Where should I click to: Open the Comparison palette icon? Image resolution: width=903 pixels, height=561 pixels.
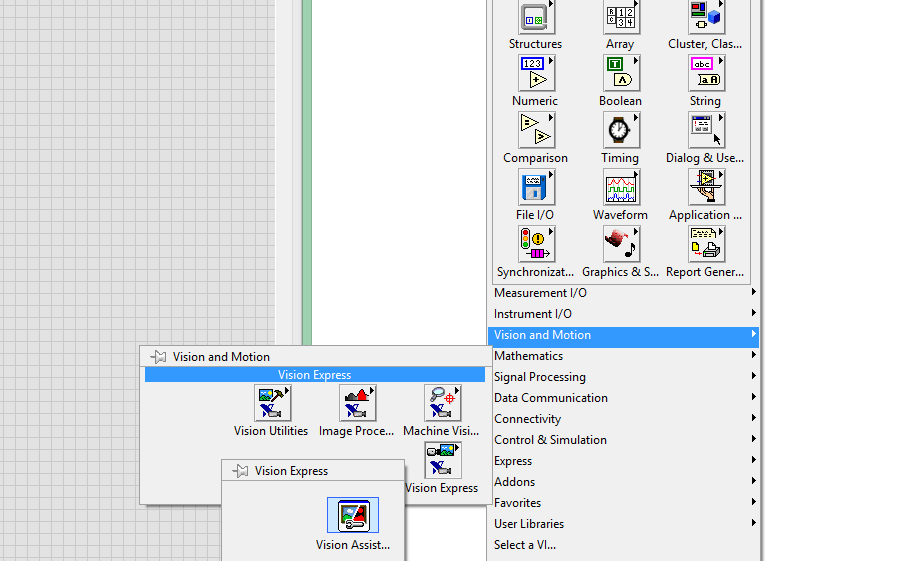point(536,130)
